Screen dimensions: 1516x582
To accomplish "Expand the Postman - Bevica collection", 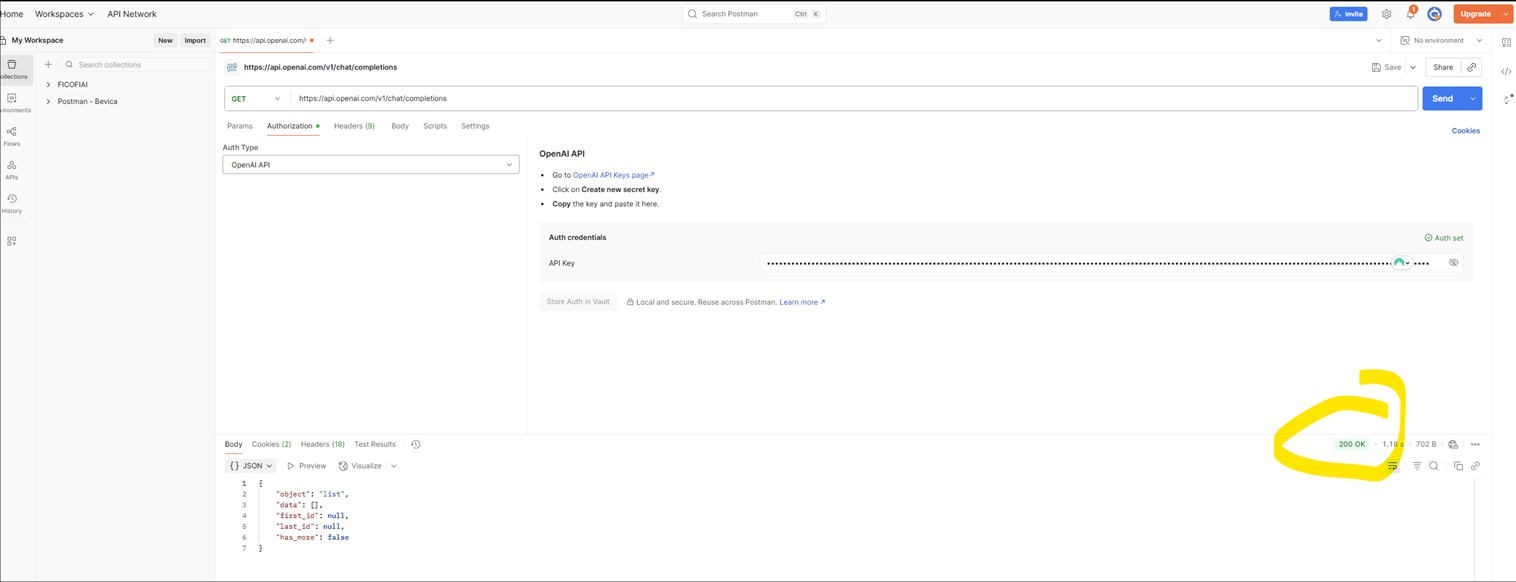I will 48,101.
